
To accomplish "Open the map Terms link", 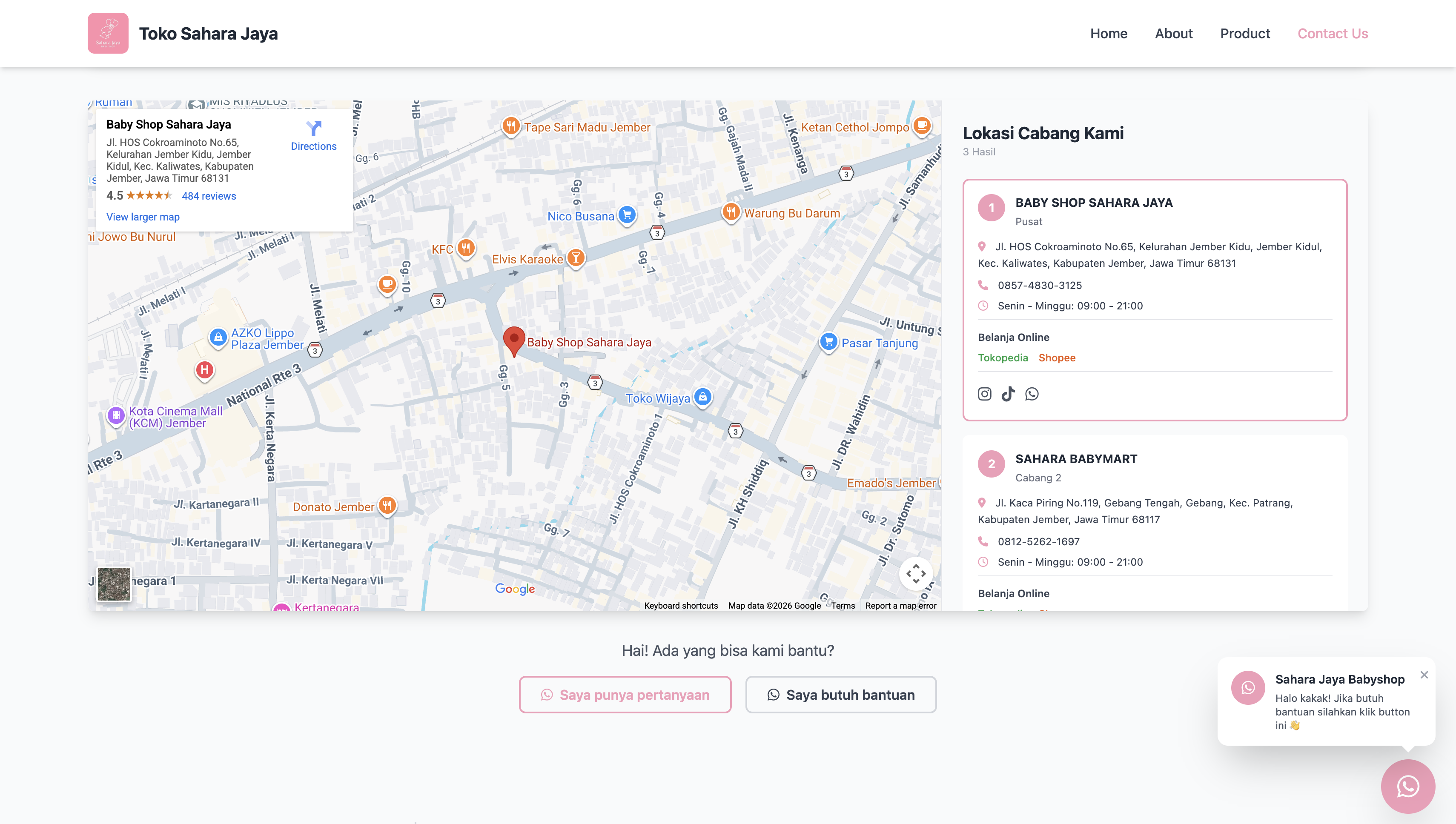I will (843, 606).
